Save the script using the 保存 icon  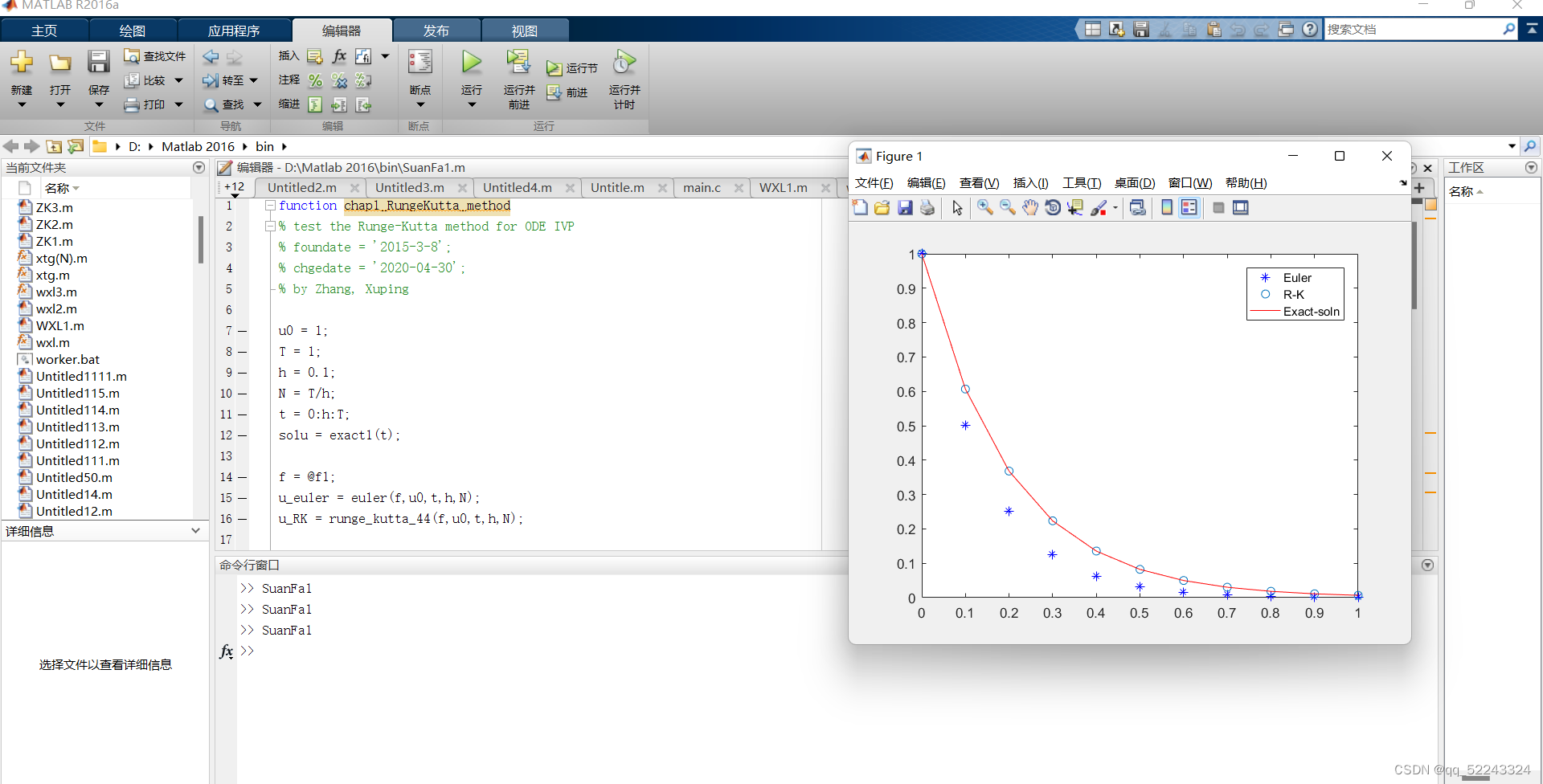[98, 63]
